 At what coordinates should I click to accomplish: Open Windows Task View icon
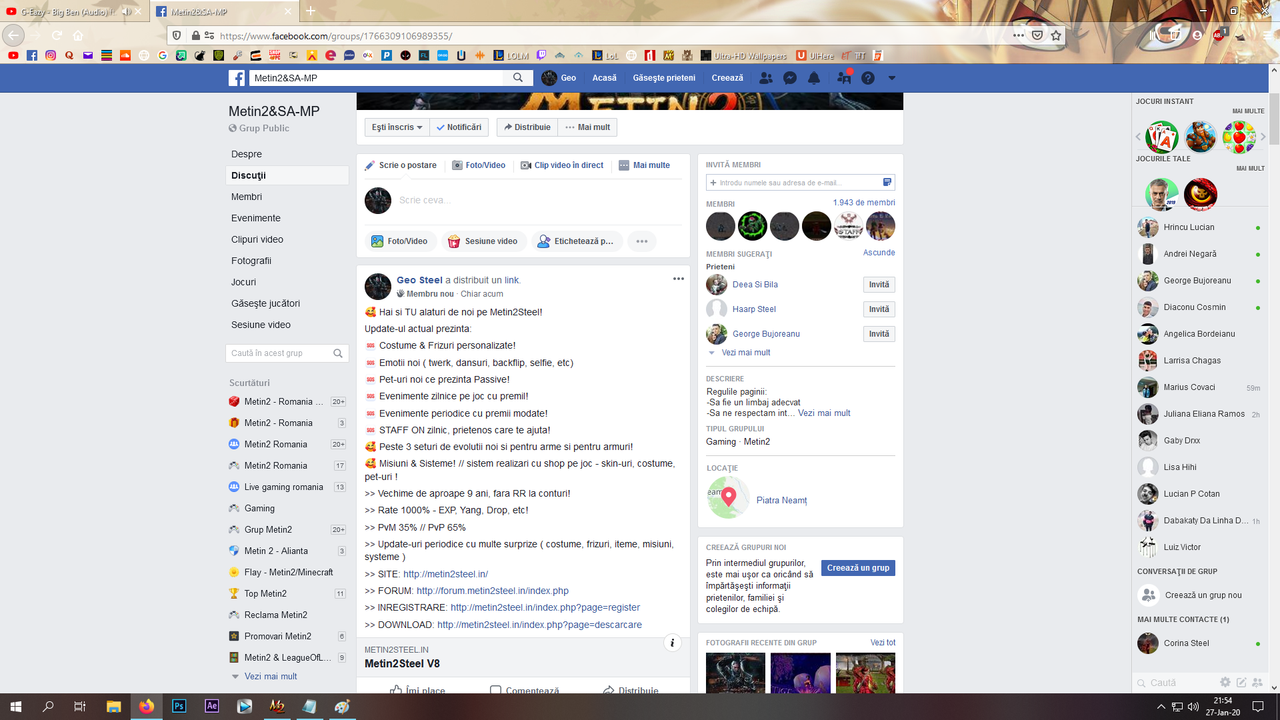coord(80,706)
